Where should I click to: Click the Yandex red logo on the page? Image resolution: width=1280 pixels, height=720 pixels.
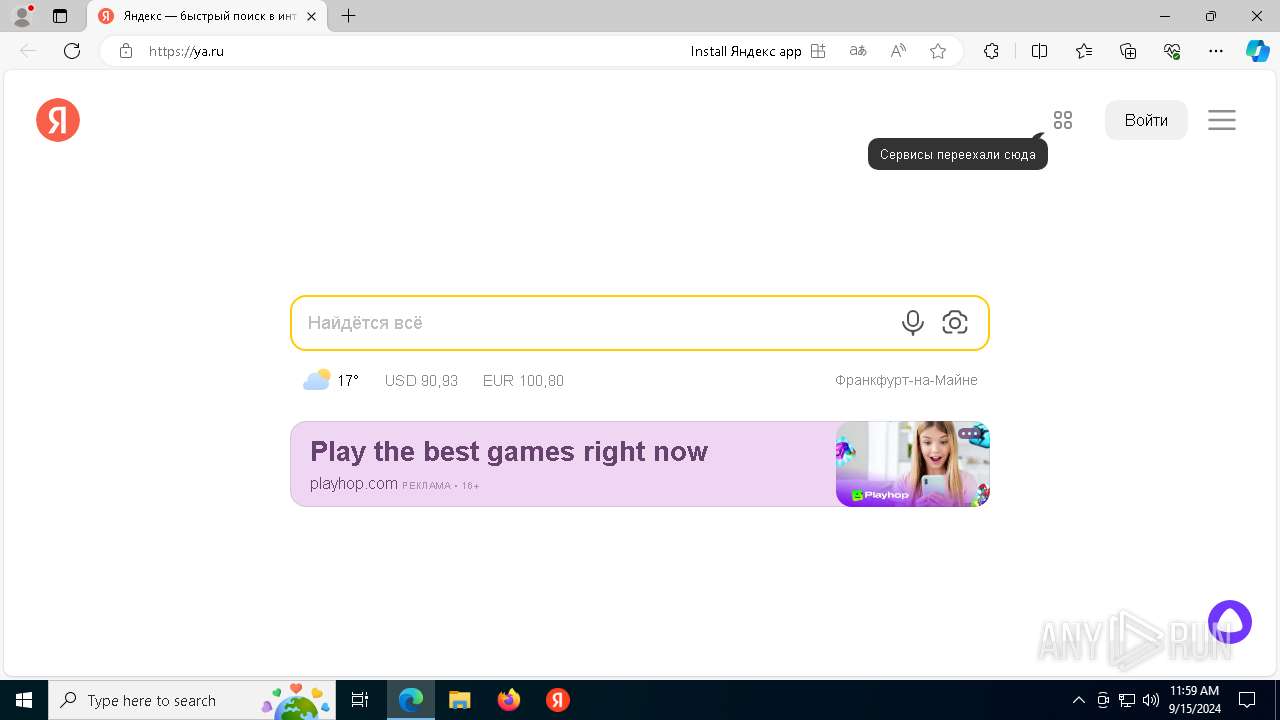coord(58,120)
